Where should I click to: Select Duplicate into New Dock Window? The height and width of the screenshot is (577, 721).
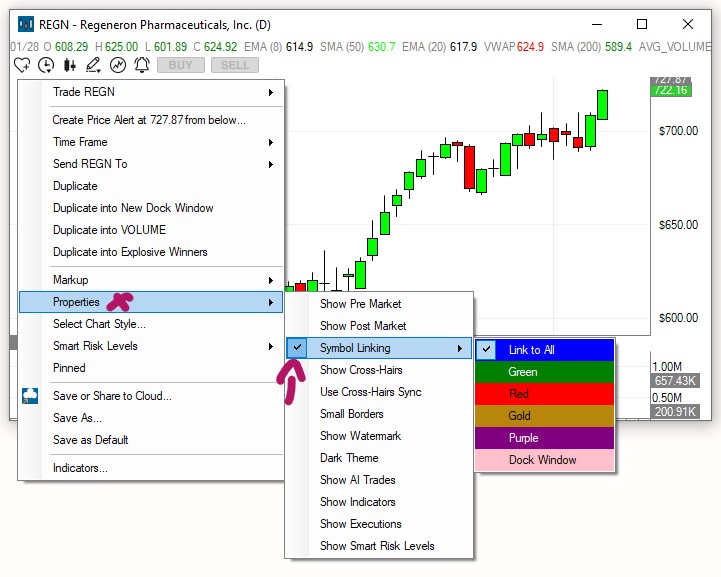click(133, 208)
